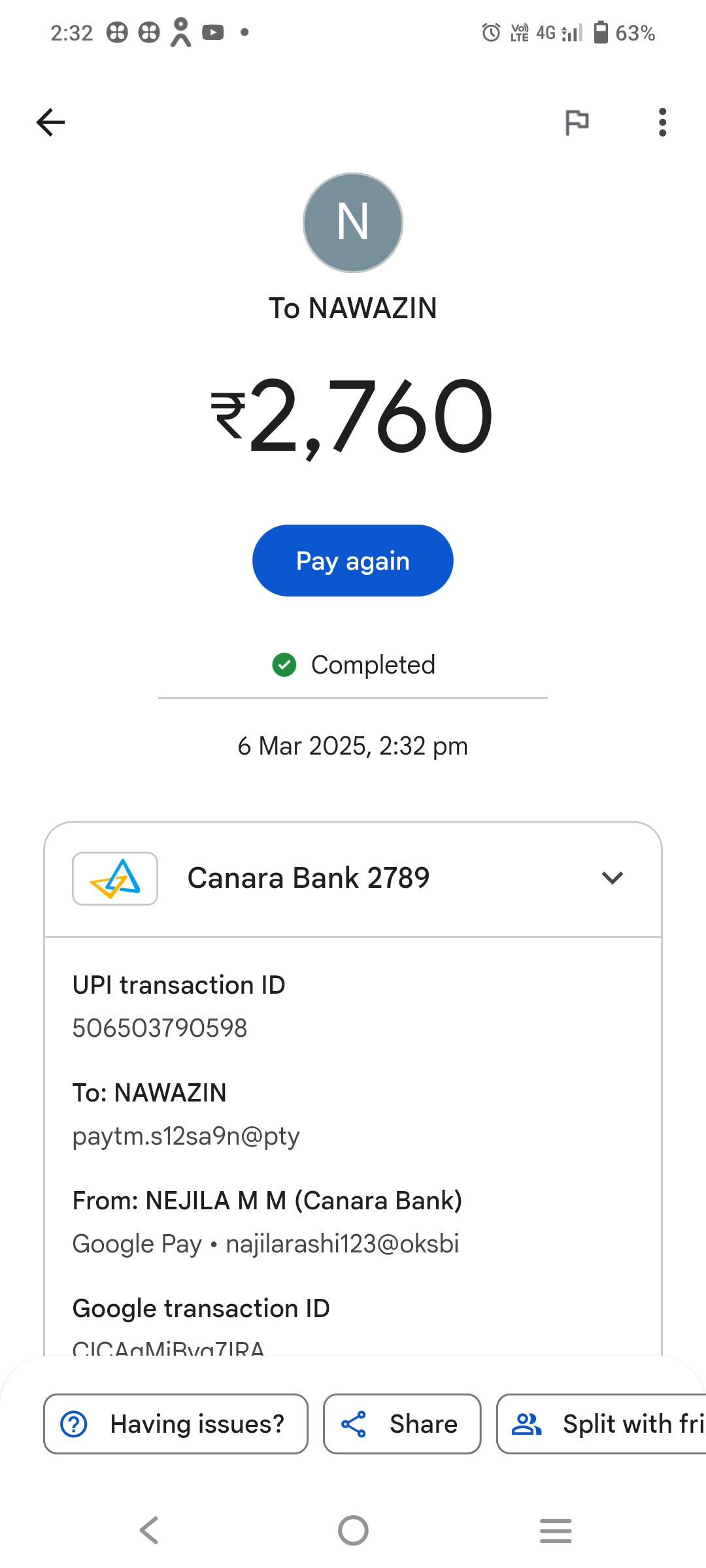Screen dimensions: 706x1568
Task: Tap the share nodes icon
Action: (354, 1424)
